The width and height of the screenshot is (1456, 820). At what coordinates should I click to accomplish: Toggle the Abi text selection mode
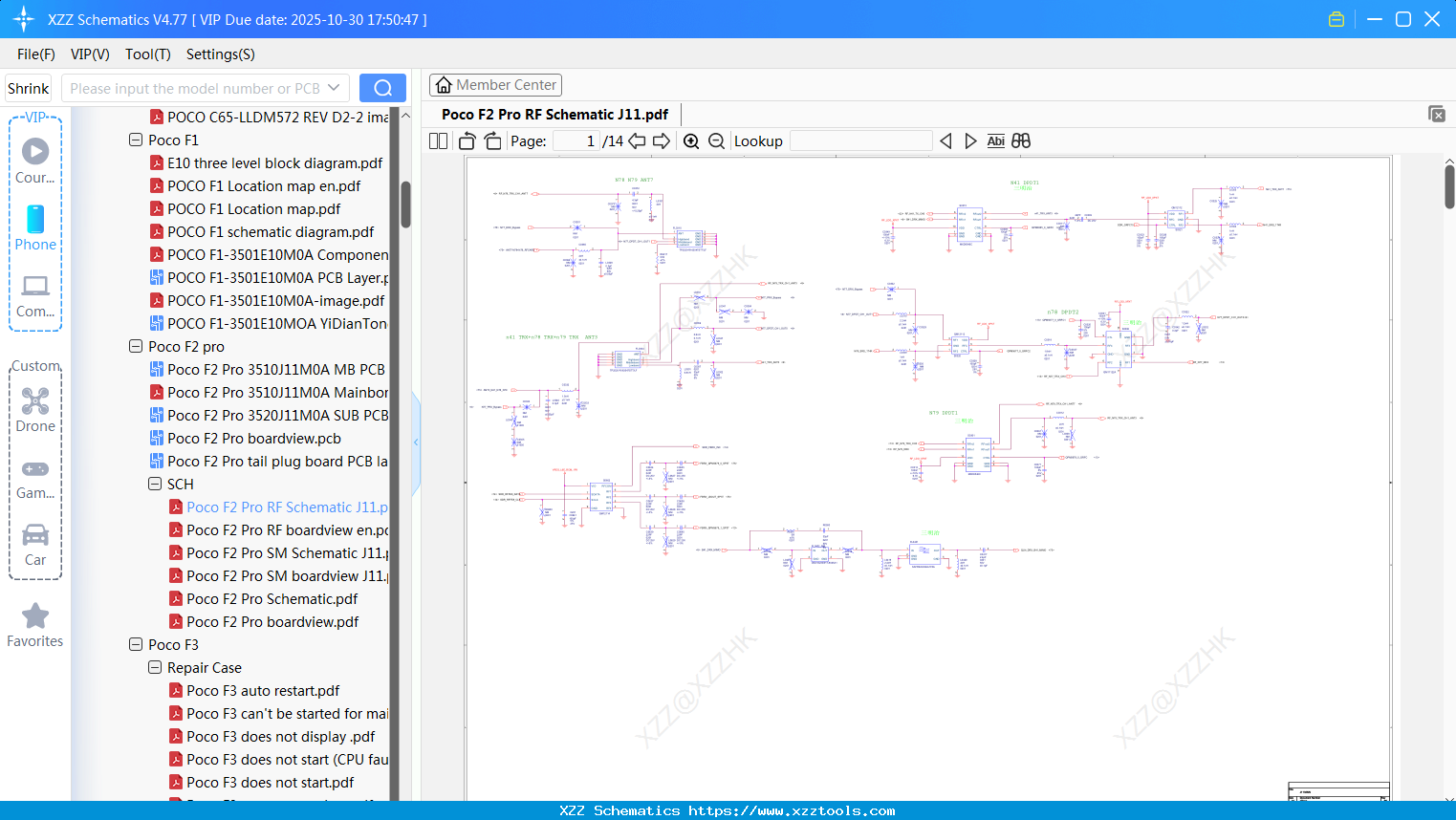[x=995, y=141]
